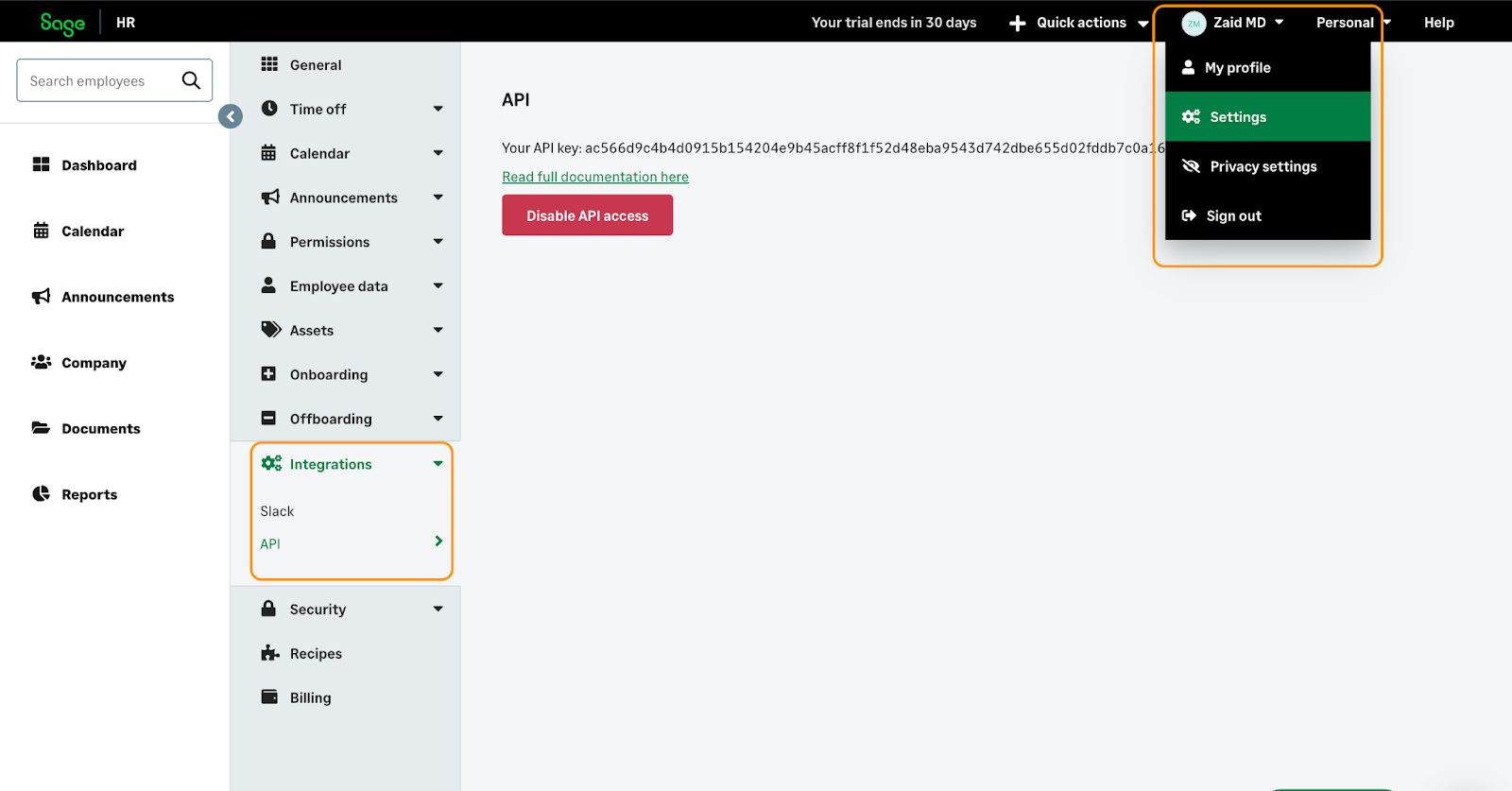
Task: Click the API key value text
Action: (875, 147)
